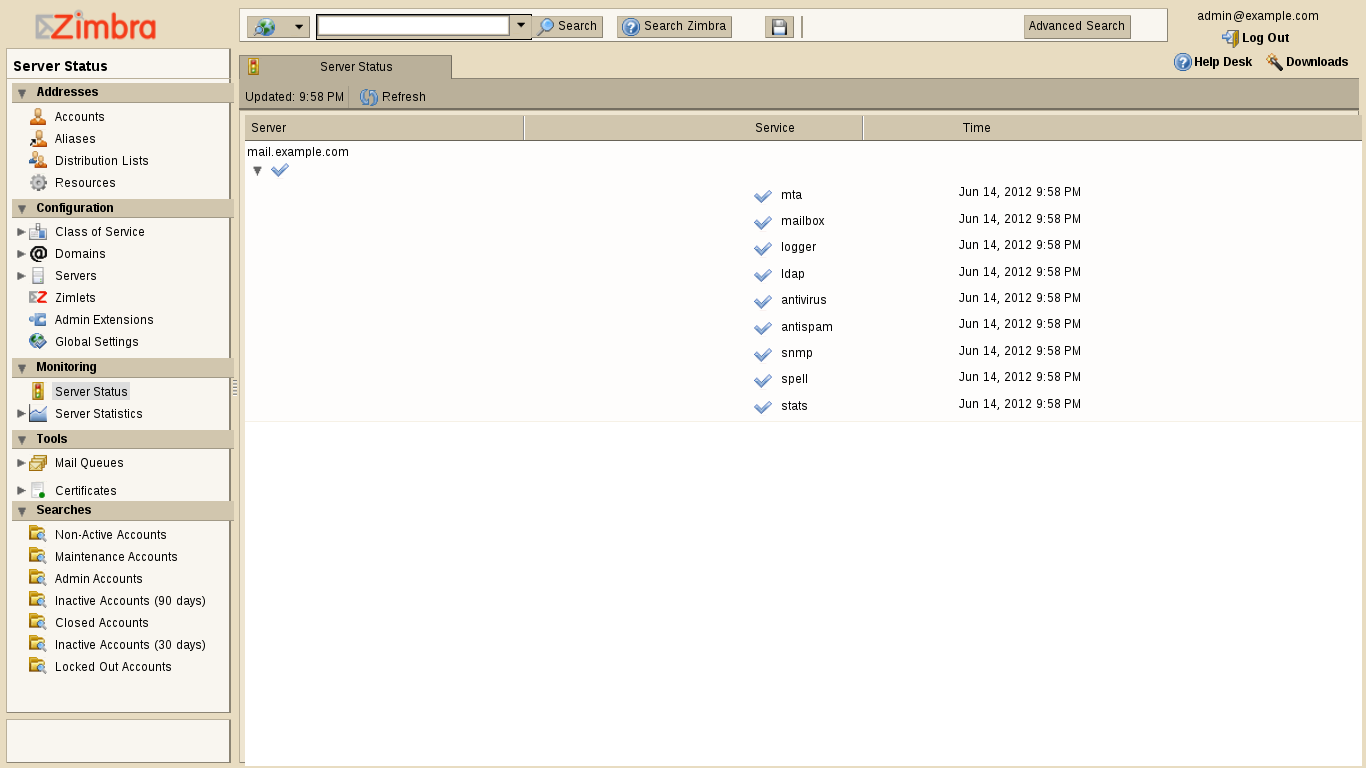Viewport: 1366px width, 768px height.
Task: Open Advanced Search
Action: [1077, 27]
